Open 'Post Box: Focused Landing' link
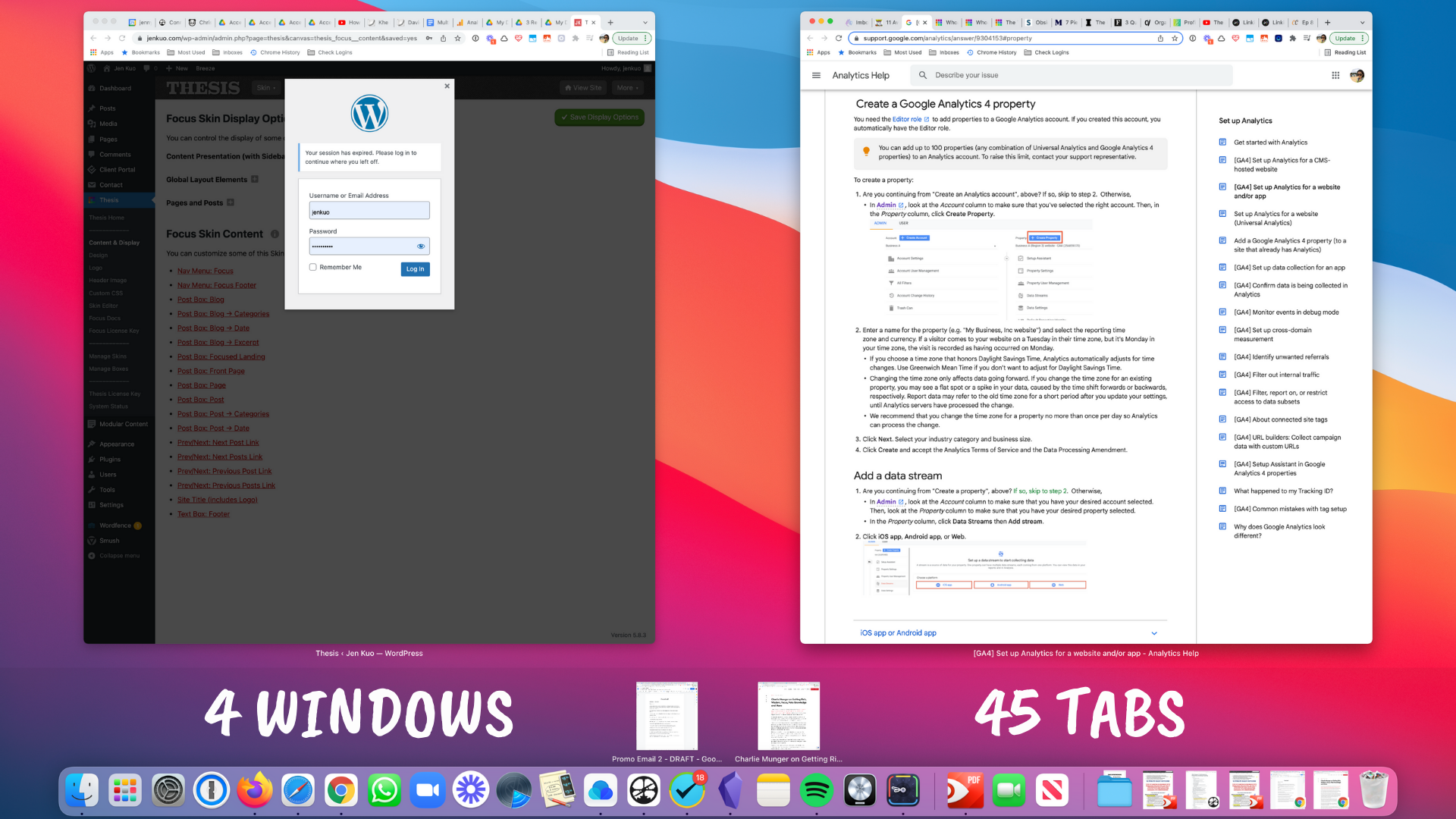The height and width of the screenshot is (819, 1456). (x=221, y=356)
